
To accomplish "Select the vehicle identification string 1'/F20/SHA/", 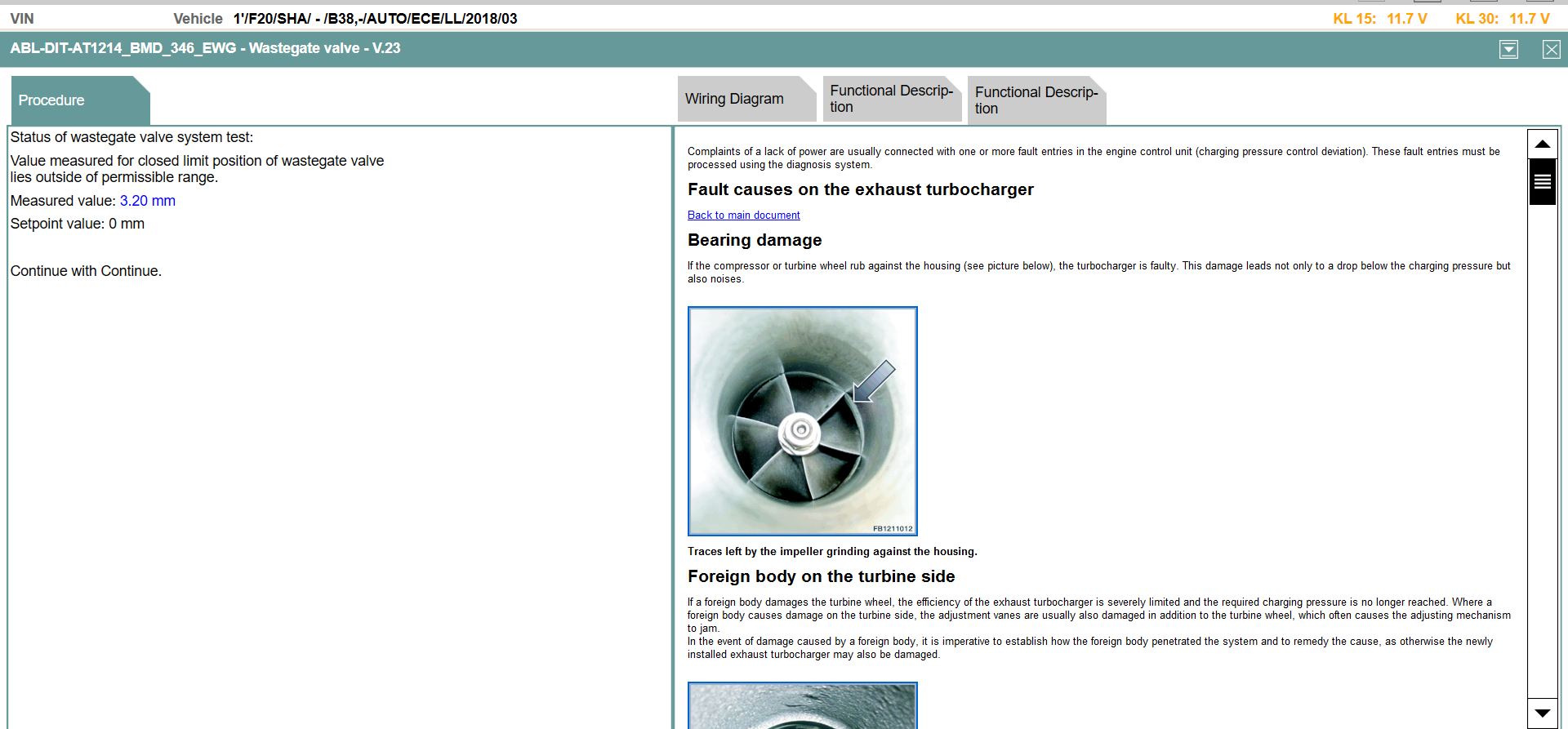I will 375,19.
